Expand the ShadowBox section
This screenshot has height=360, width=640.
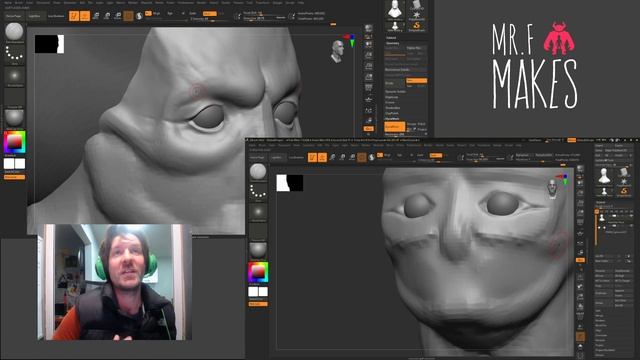(393, 108)
